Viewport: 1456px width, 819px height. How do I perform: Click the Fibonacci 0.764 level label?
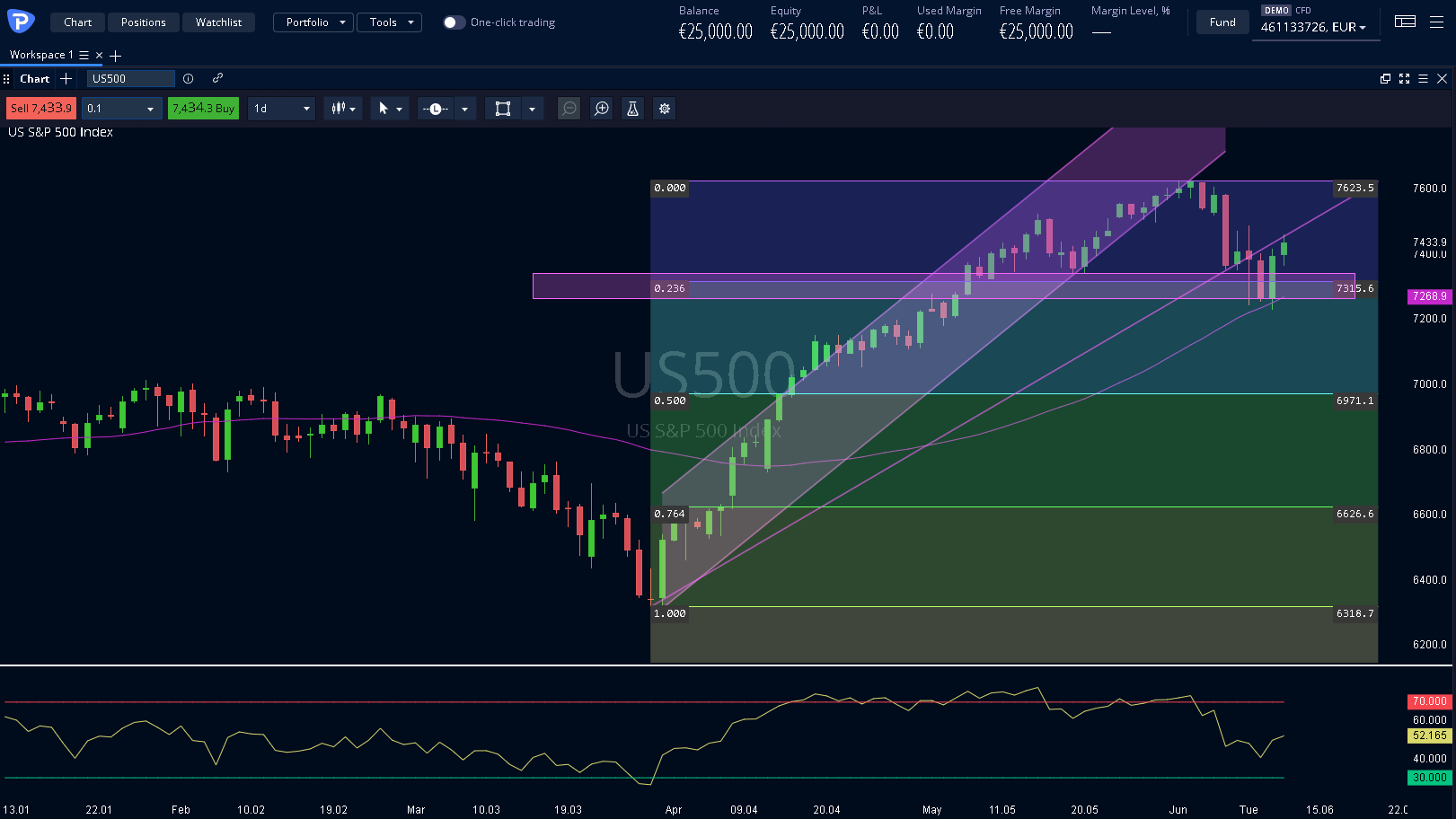[x=669, y=514]
